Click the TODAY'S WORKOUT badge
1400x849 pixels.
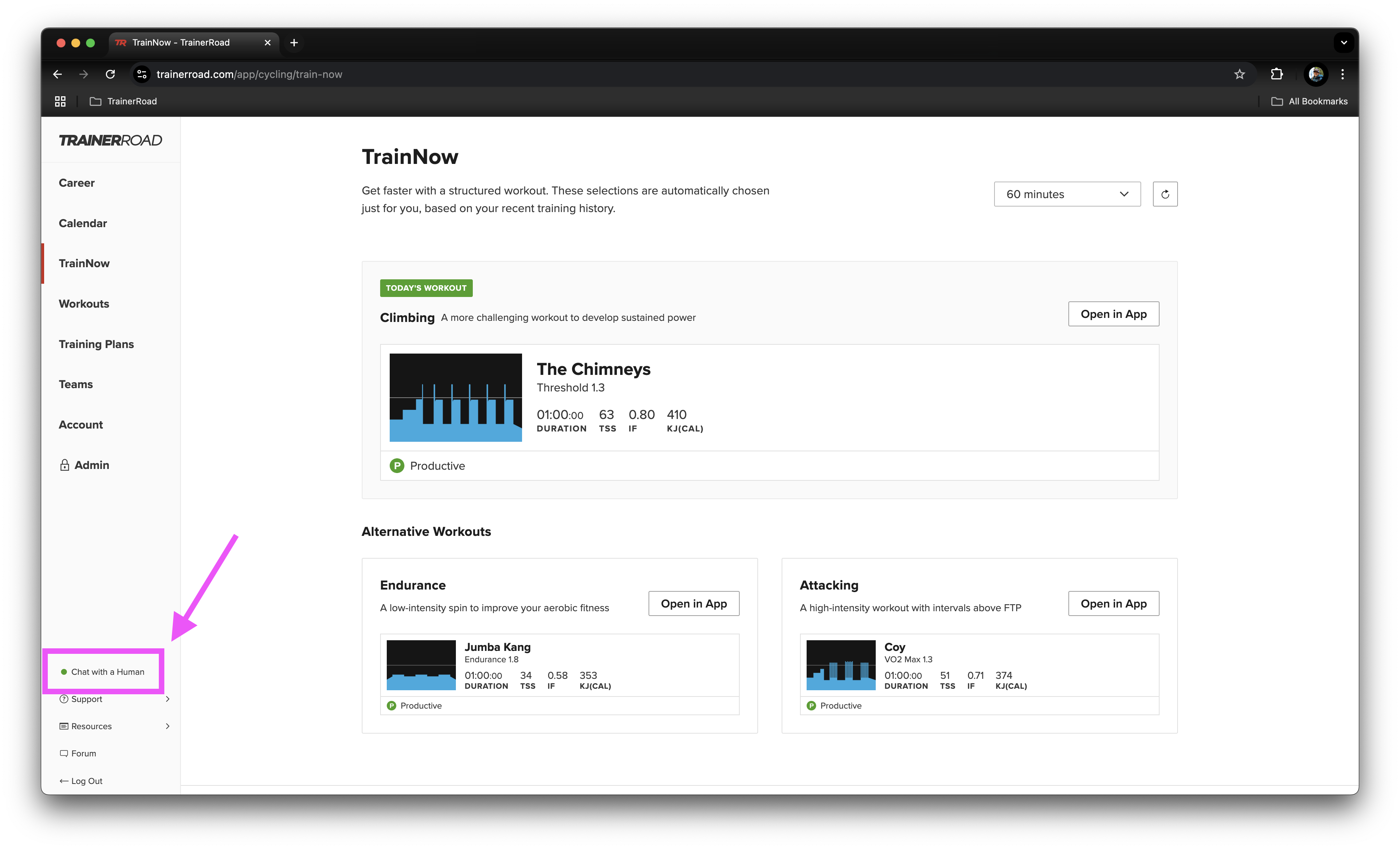[x=426, y=288]
